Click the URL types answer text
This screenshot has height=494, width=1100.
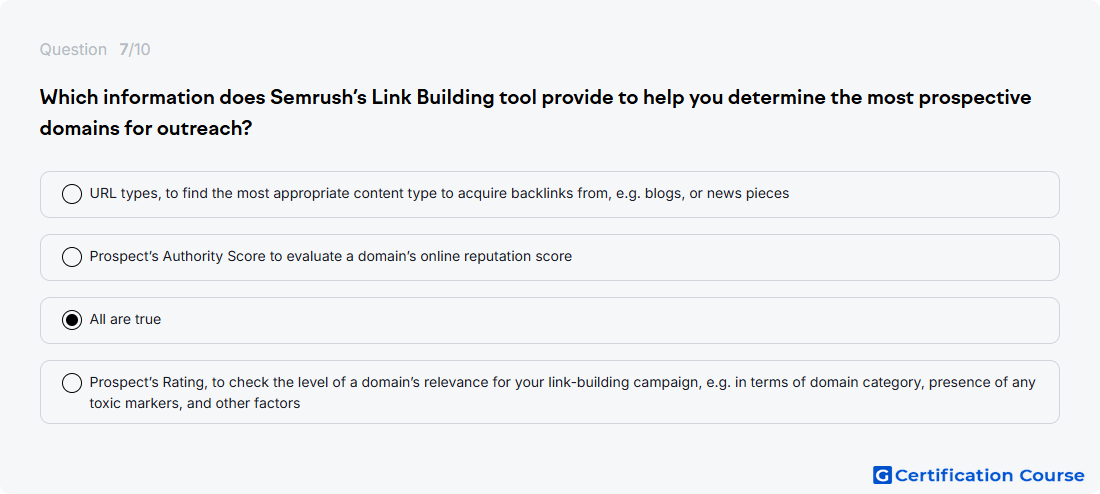tap(439, 194)
